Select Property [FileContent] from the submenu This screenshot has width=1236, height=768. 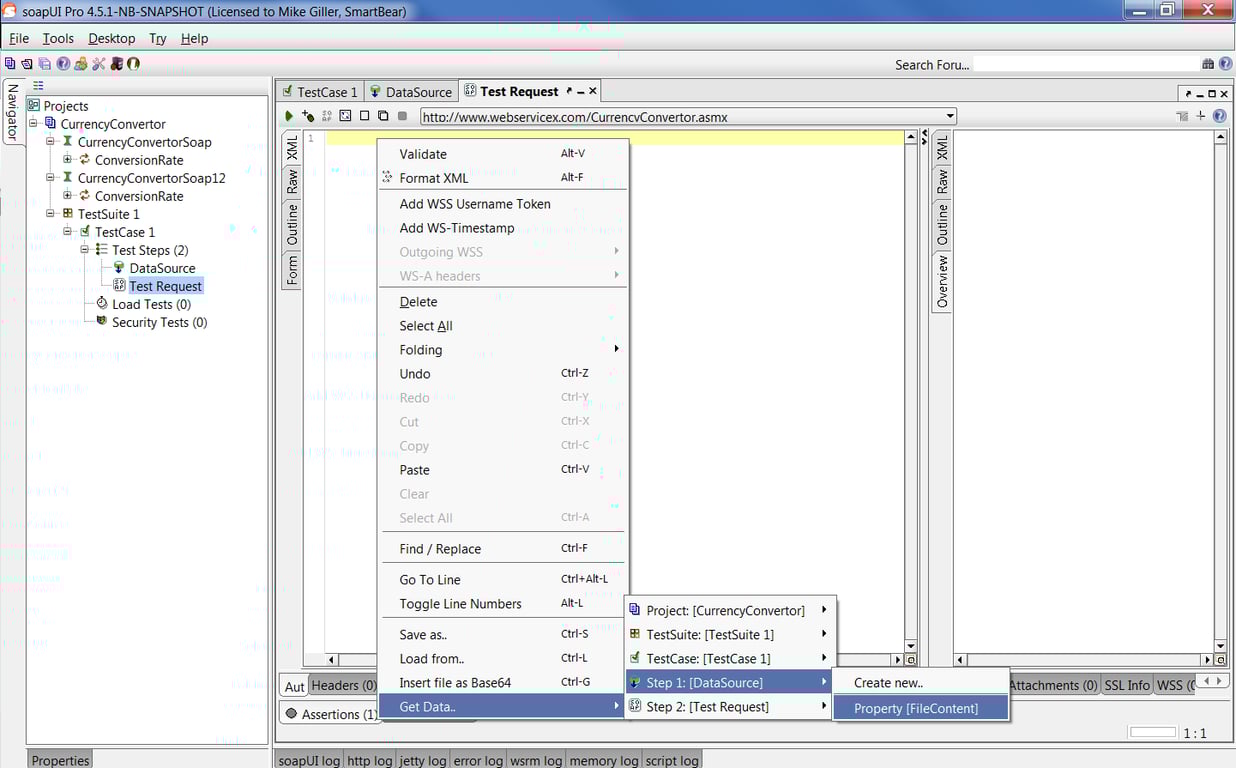(921, 708)
